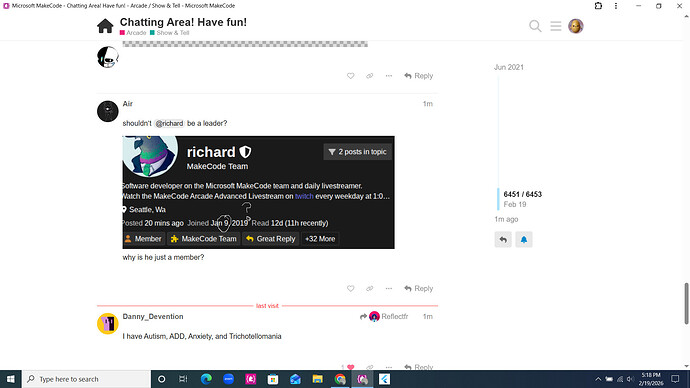View the Reflectfr in-reply-to indicator
690x388 pixels.
click(x=384, y=316)
